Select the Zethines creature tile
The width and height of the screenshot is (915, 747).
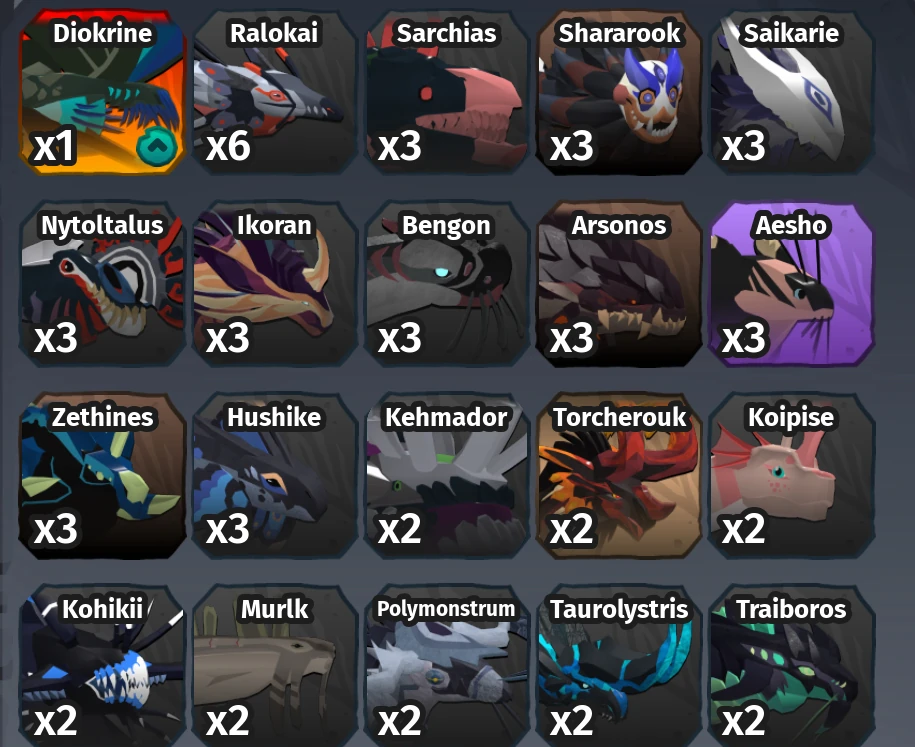point(103,476)
